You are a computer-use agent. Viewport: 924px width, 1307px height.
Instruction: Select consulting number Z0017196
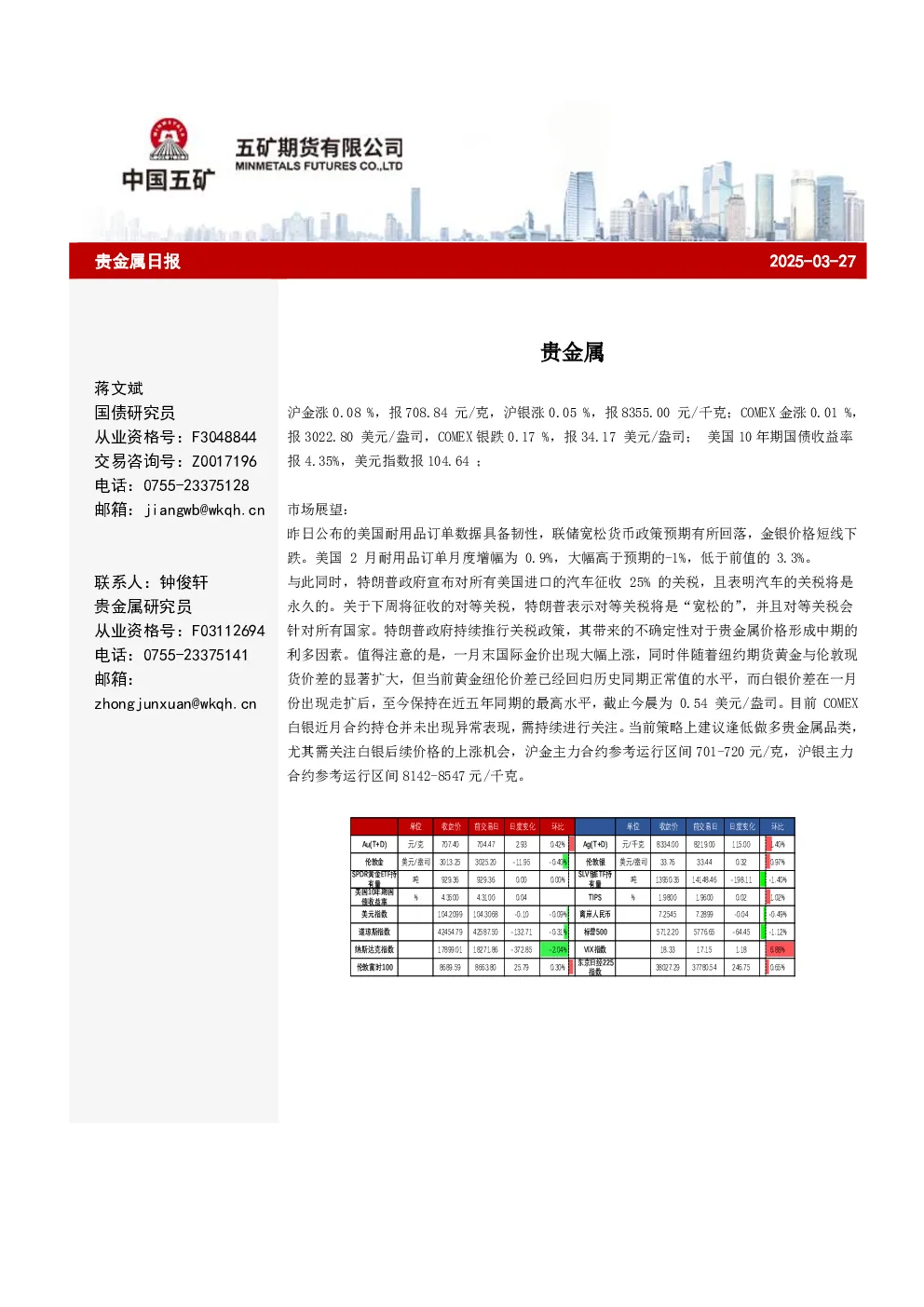pos(224,461)
